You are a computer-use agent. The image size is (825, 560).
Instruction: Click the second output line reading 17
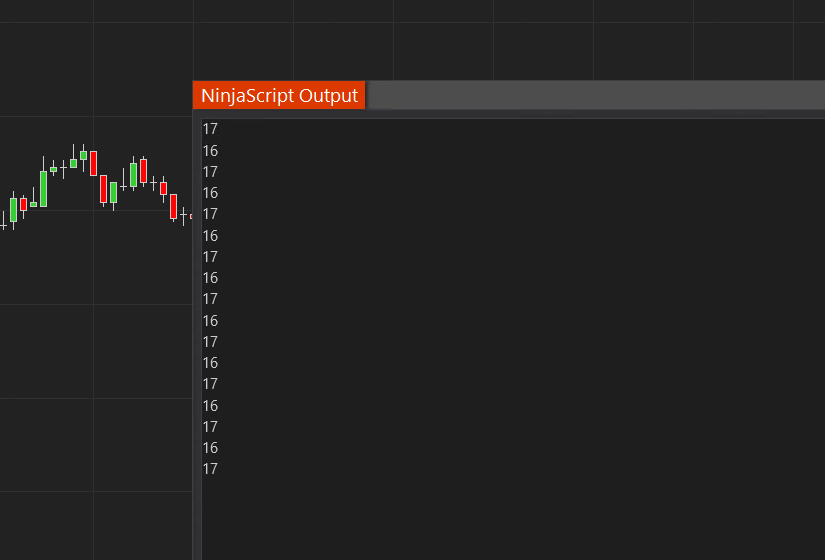pyautogui.click(x=210, y=172)
